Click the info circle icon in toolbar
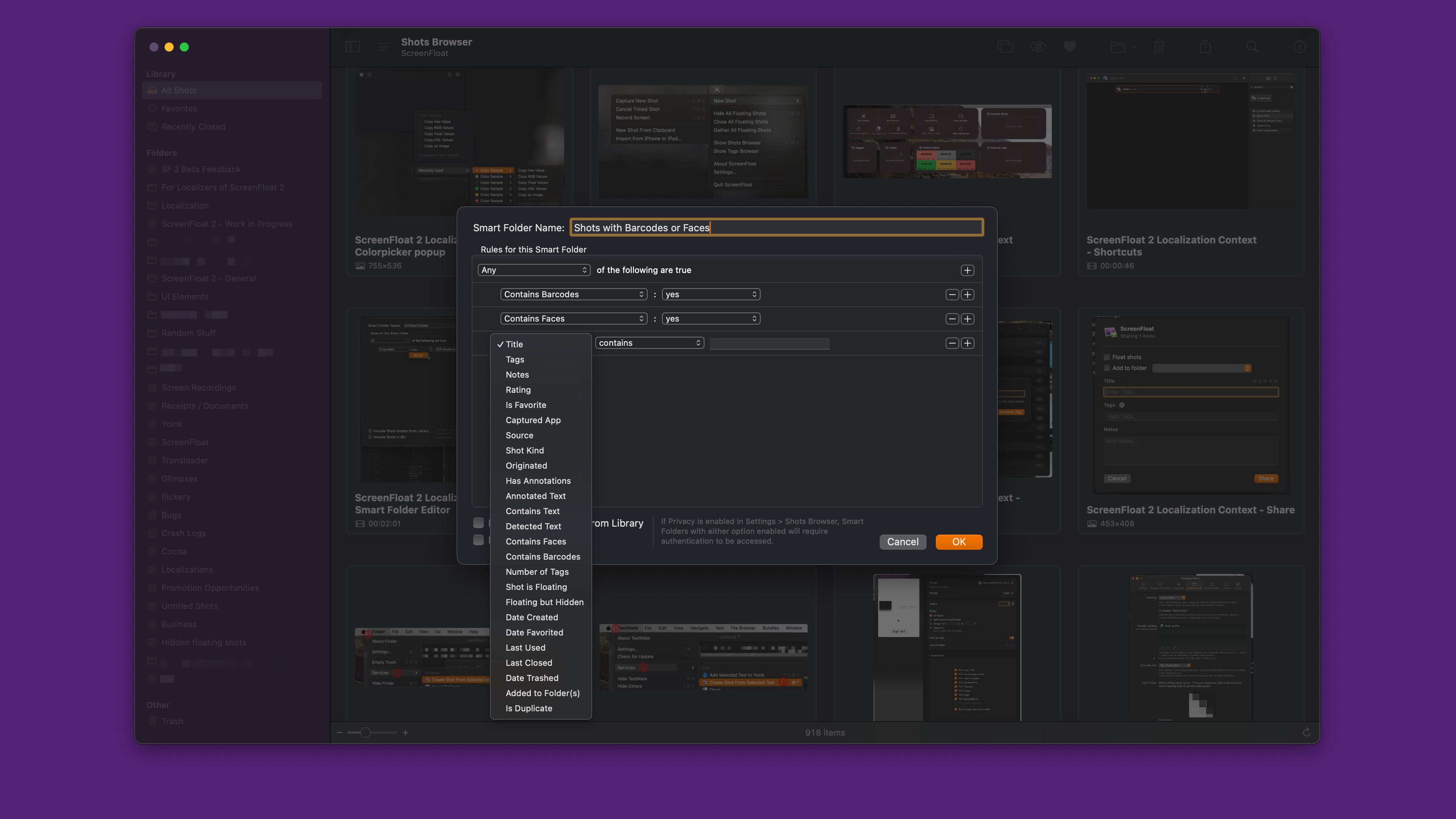 coord(1299,47)
